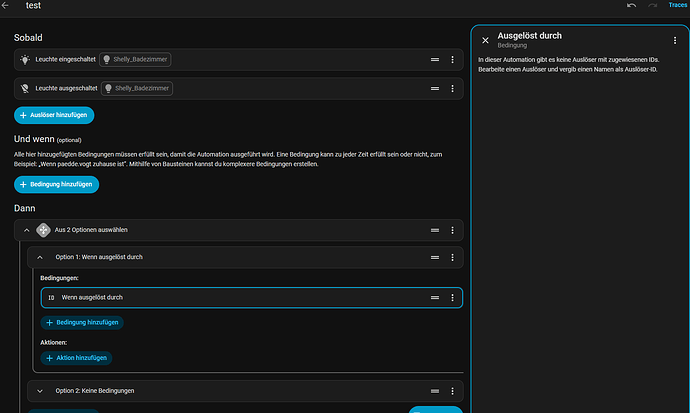The width and height of the screenshot is (690, 413).
Task: Open the three-dot menu of Leuchte ausgeschaltet
Action: pyautogui.click(x=452, y=88)
